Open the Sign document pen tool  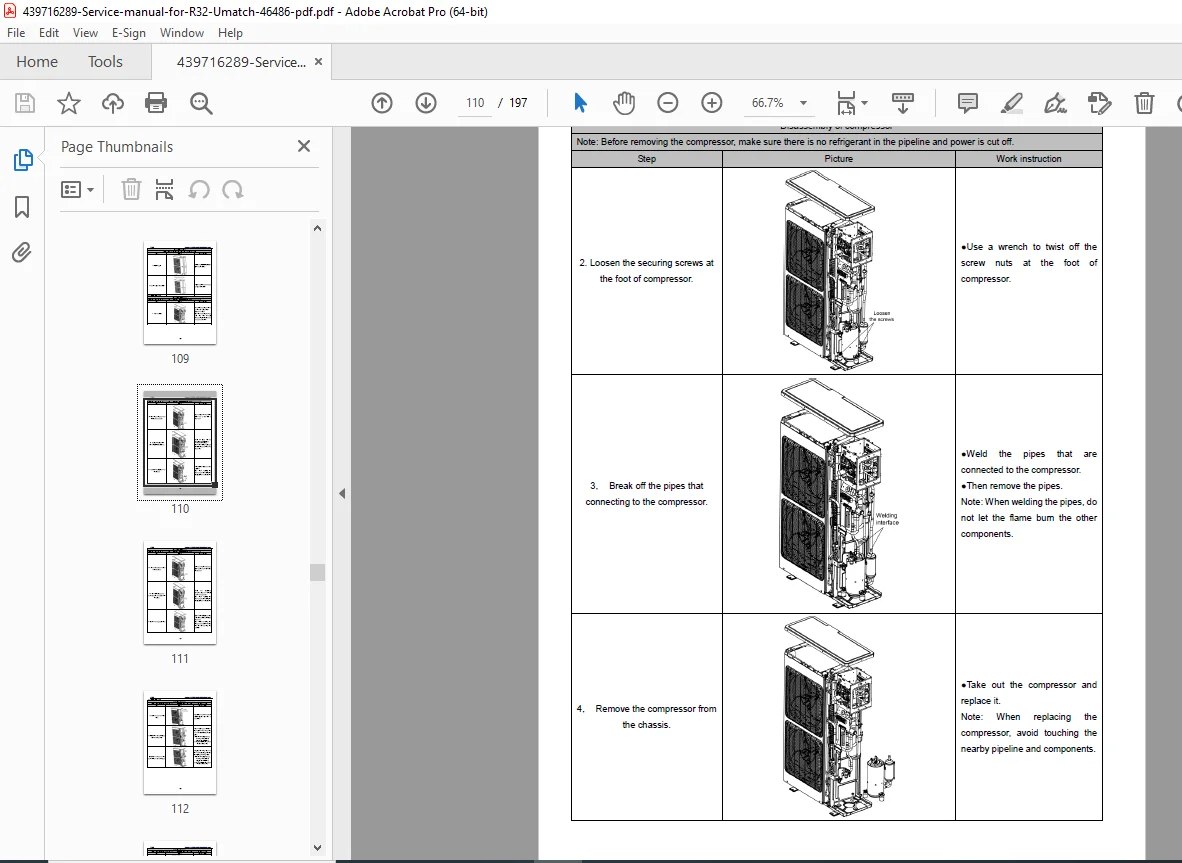[x=1055, y=103]
